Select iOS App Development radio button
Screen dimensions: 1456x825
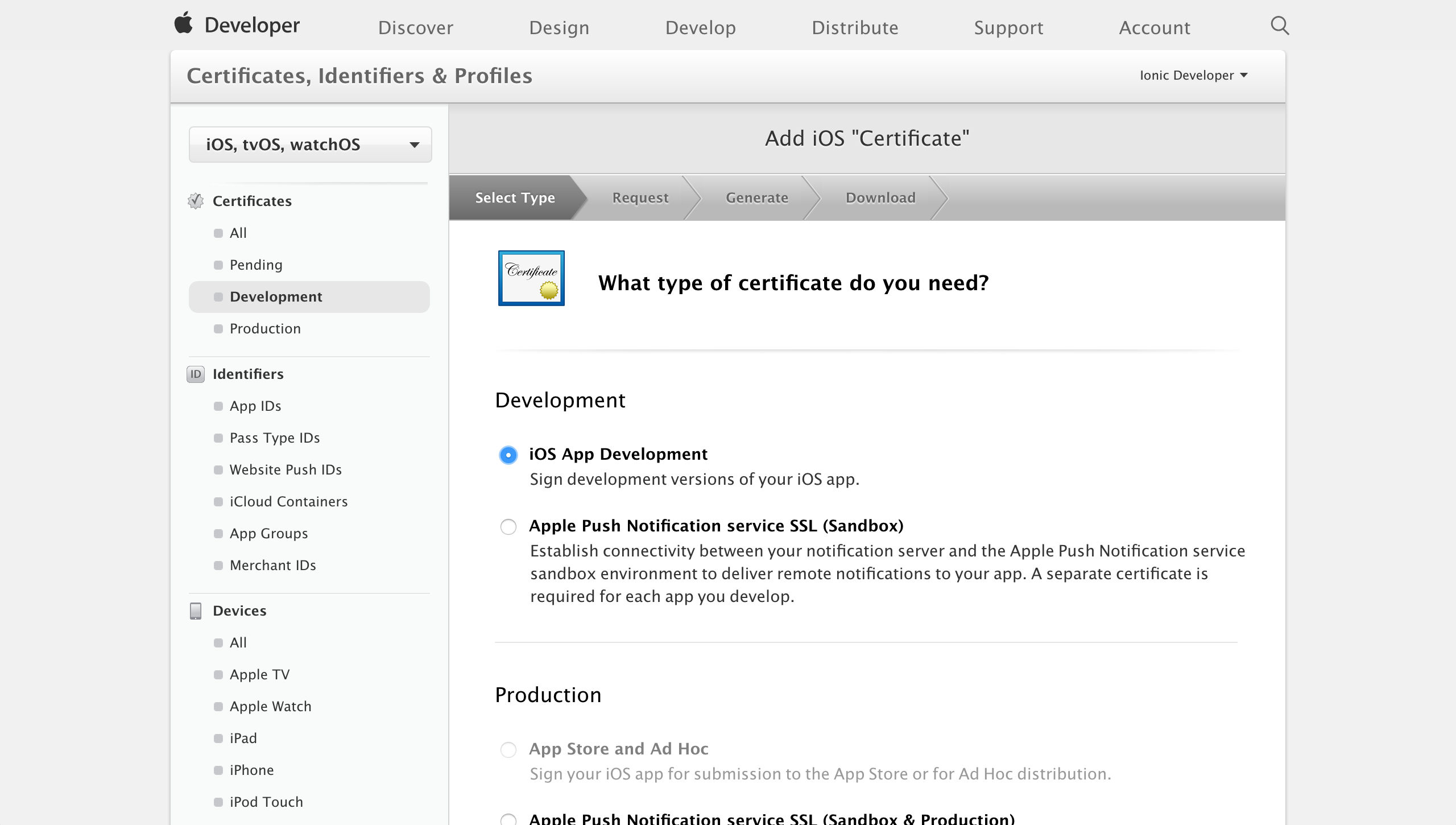click(x=508, y=455)
